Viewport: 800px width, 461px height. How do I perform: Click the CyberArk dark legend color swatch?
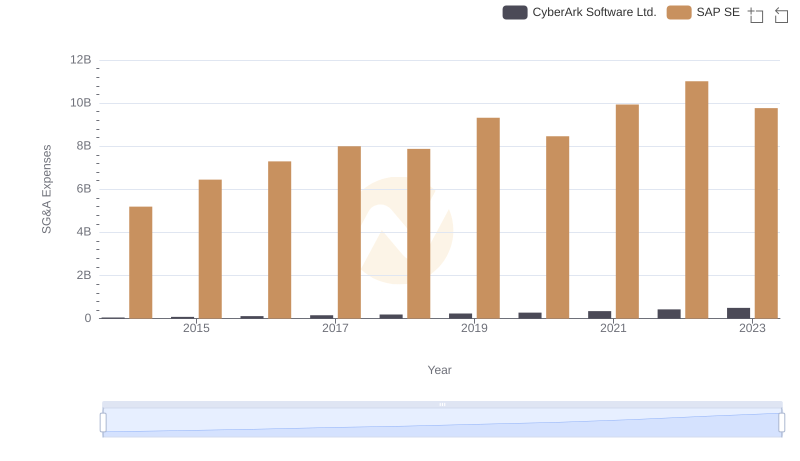click(x=515, y=12)
